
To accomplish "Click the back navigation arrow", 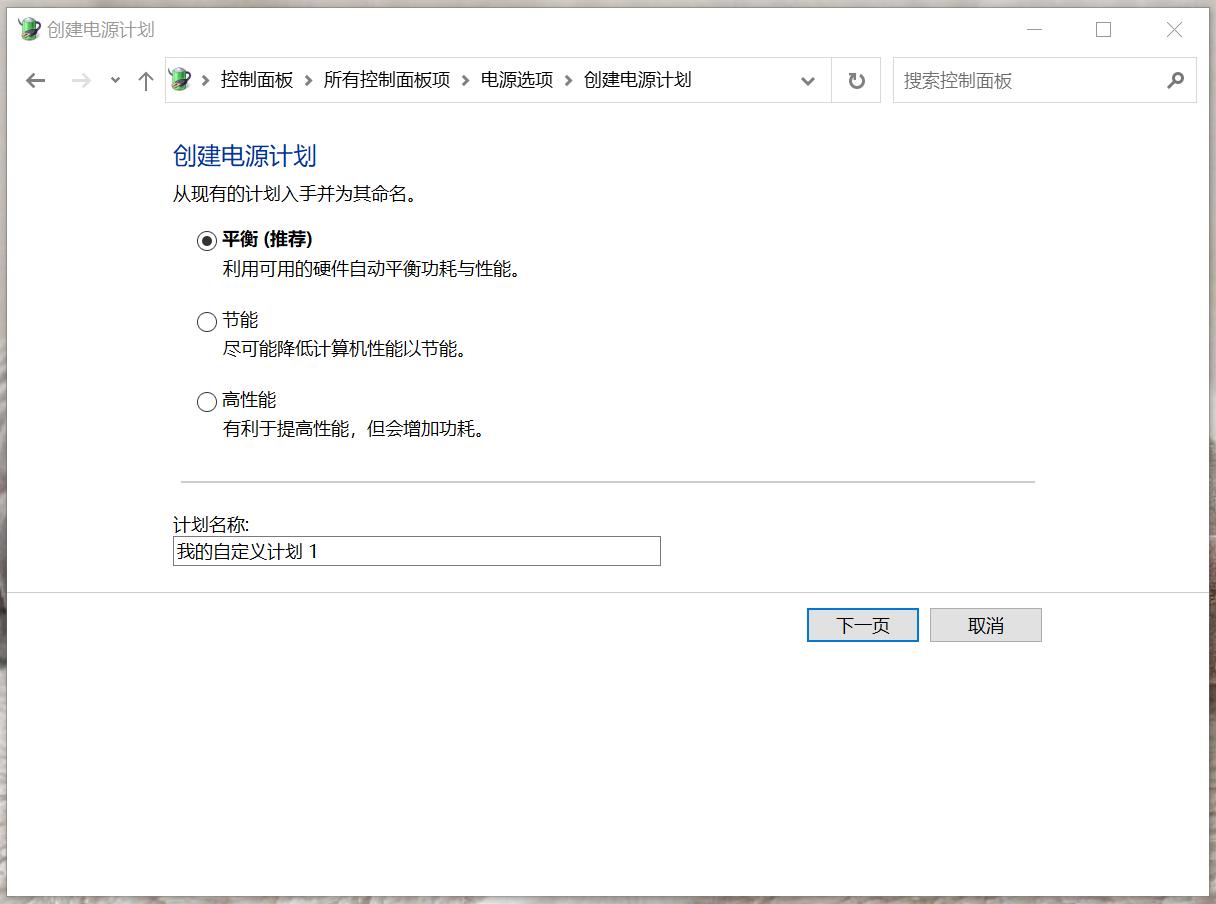I will tap(36, 80).
